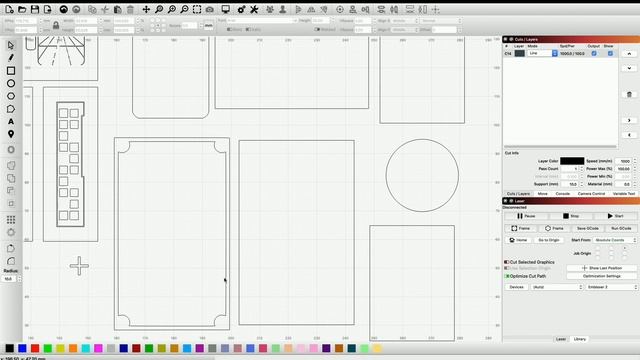Toggle Use Selection Origin switch
Image resolution: width=640 pixels, height=360 pixels.
tap(507, 268)
